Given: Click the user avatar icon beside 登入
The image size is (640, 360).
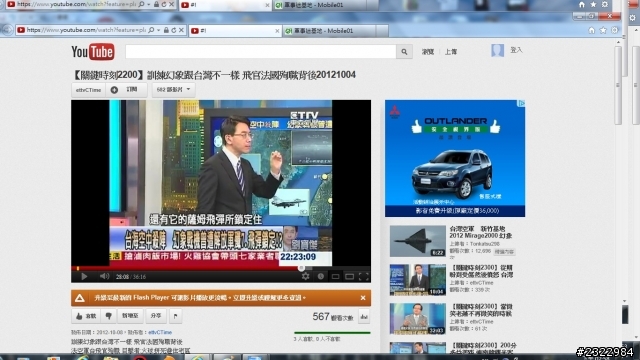Looking at the screenshot, I should 497,50.
